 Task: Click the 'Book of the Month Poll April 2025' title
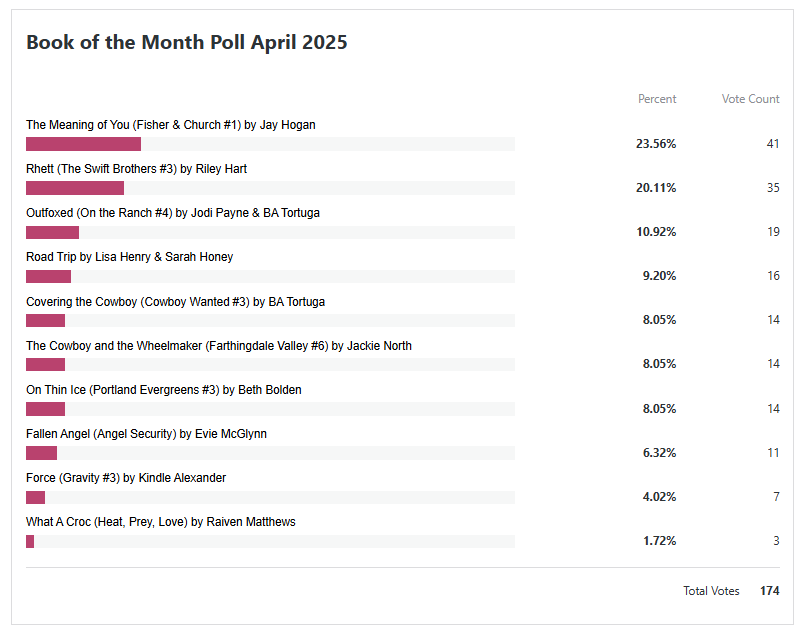point(187,42)
